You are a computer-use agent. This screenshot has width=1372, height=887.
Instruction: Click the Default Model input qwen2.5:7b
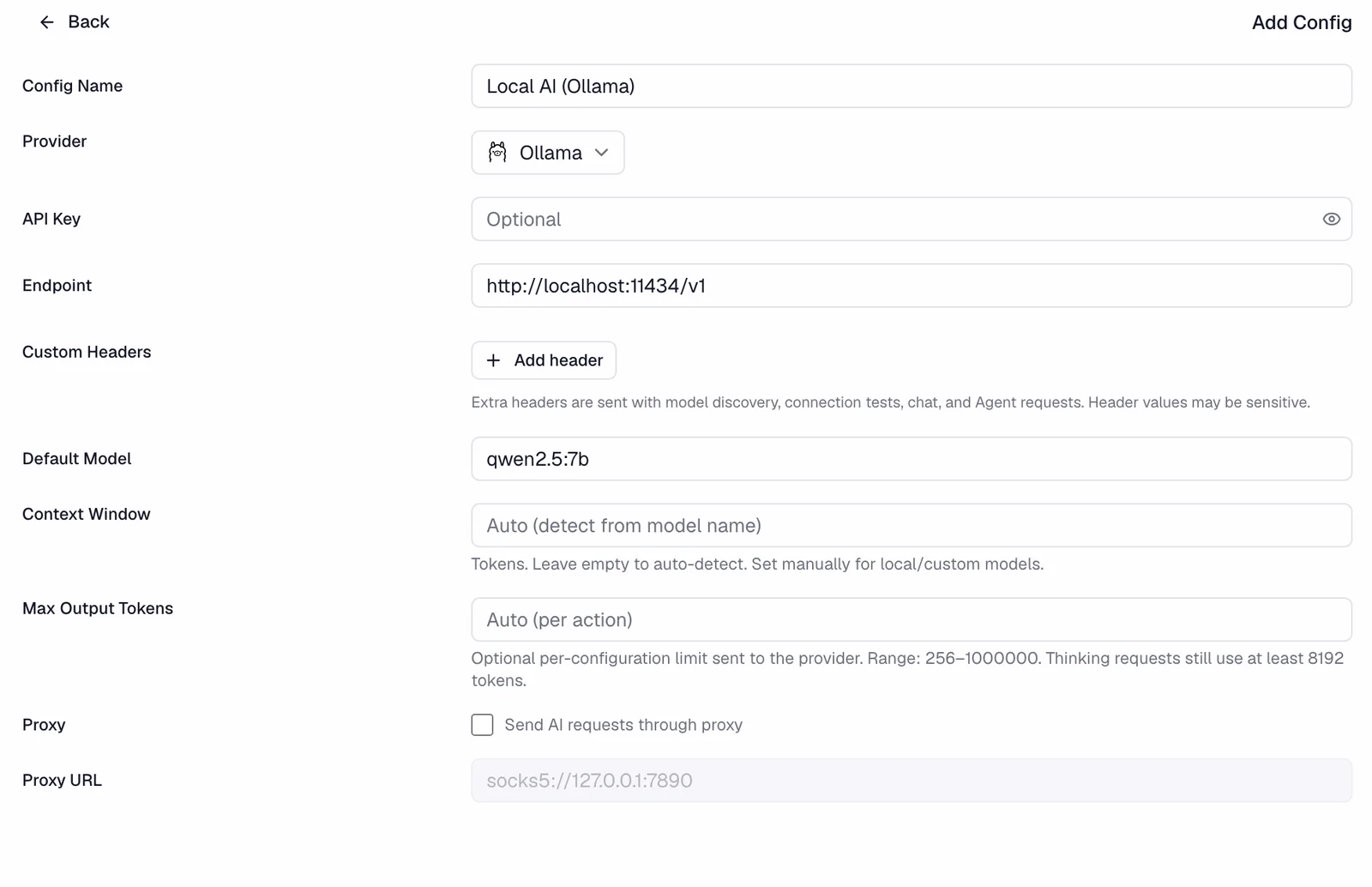click(x=912, y=459)
